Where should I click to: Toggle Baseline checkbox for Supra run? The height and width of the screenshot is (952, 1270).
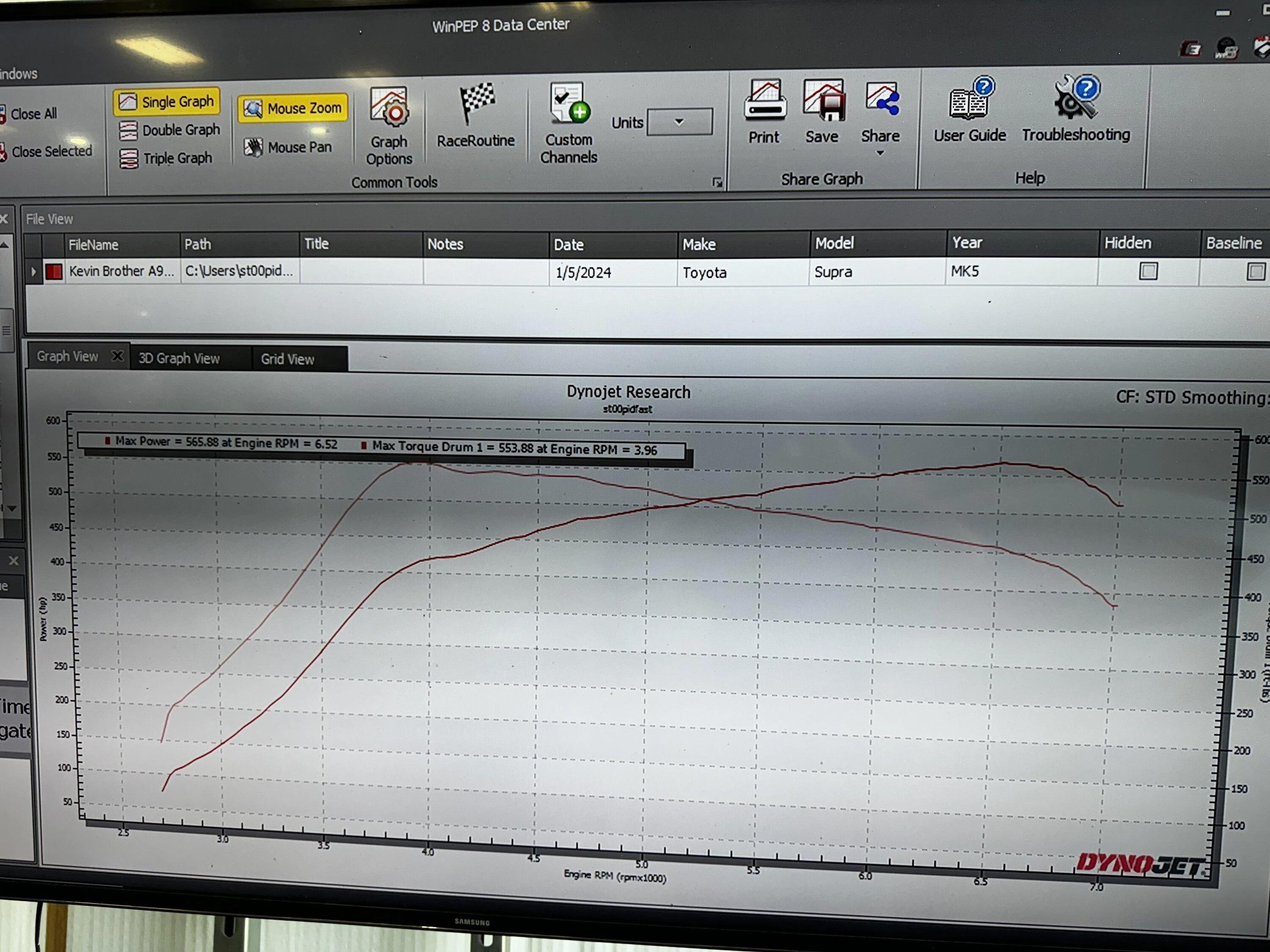(1256, 272)
